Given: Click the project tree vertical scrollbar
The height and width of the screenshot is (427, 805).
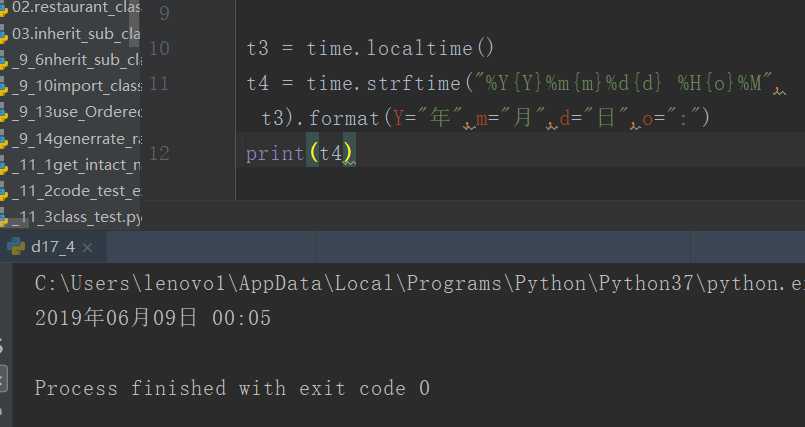Looking at the screenshot, I should click(x=135, y=23).
